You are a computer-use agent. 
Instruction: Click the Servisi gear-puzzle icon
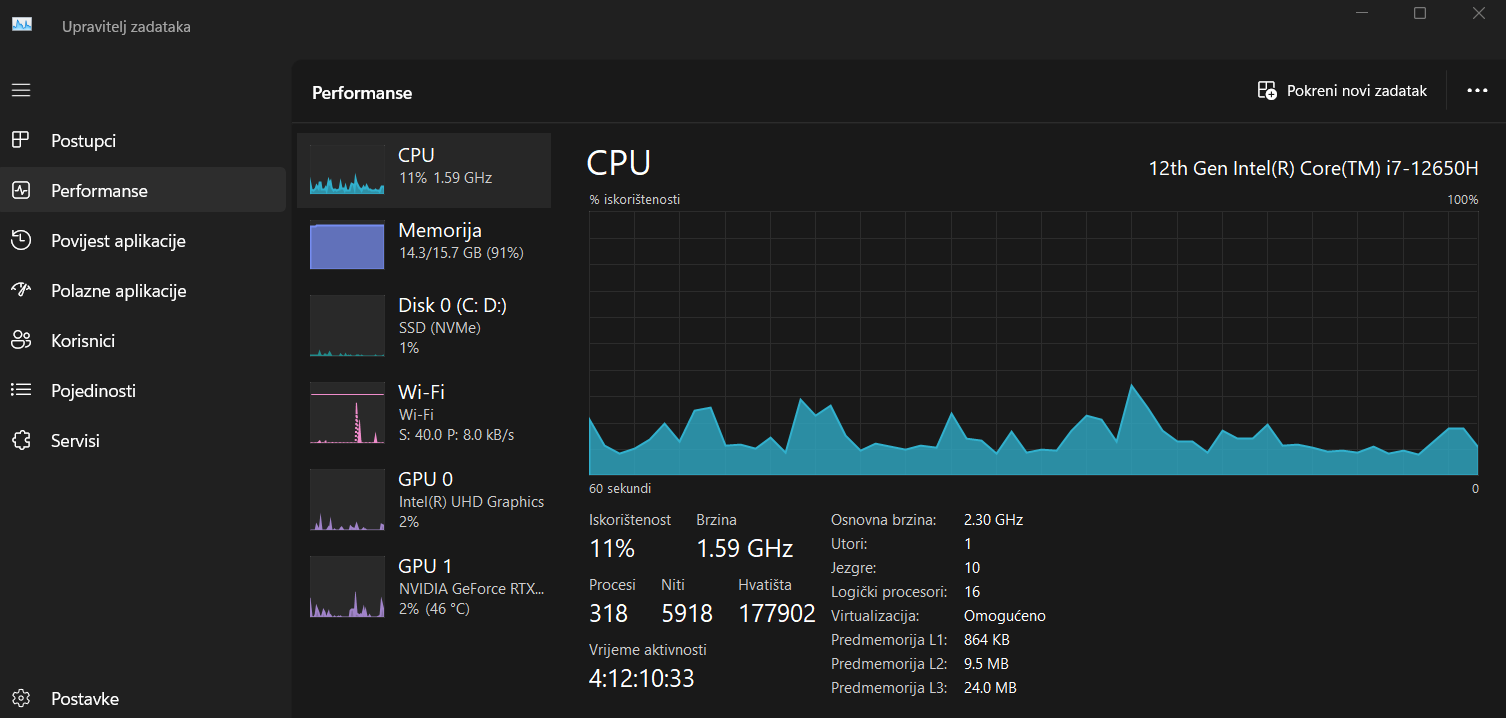click(x=21, y=440)
